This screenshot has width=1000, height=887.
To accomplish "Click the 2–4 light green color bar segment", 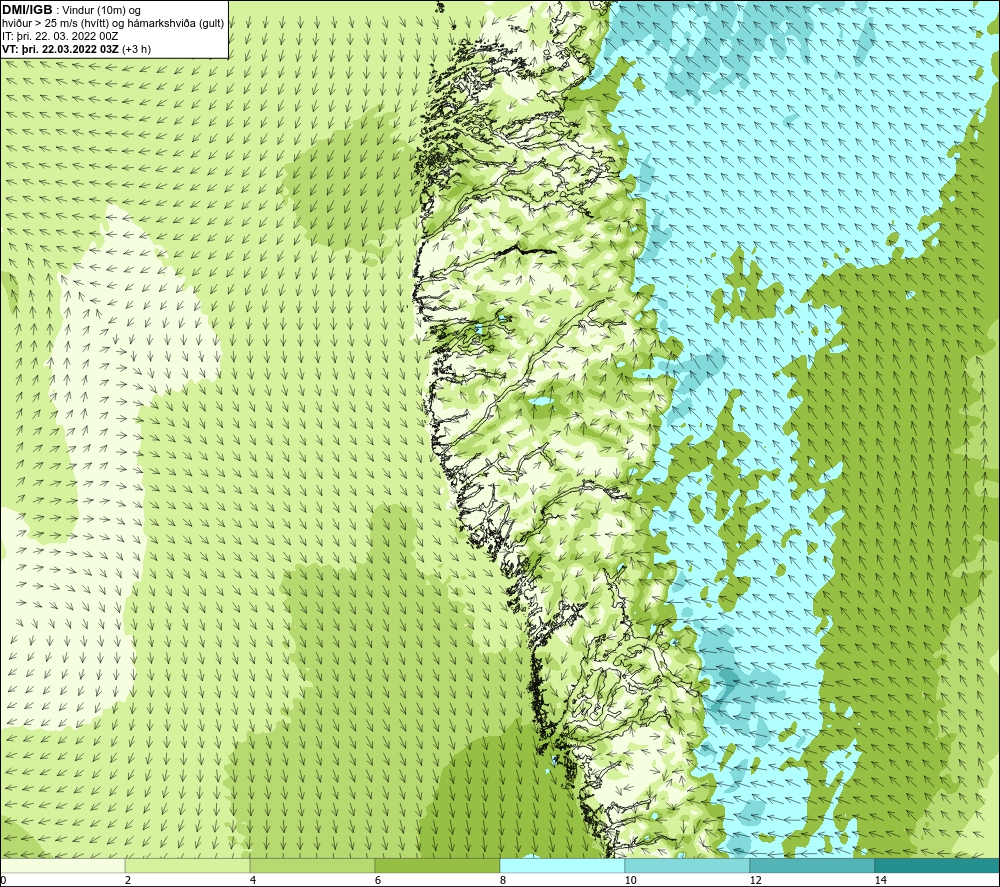I will coord(188,865).
